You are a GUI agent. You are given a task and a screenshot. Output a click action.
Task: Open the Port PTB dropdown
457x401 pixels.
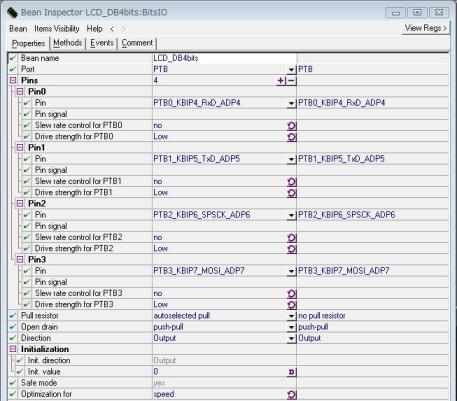[x=291, y=70]
